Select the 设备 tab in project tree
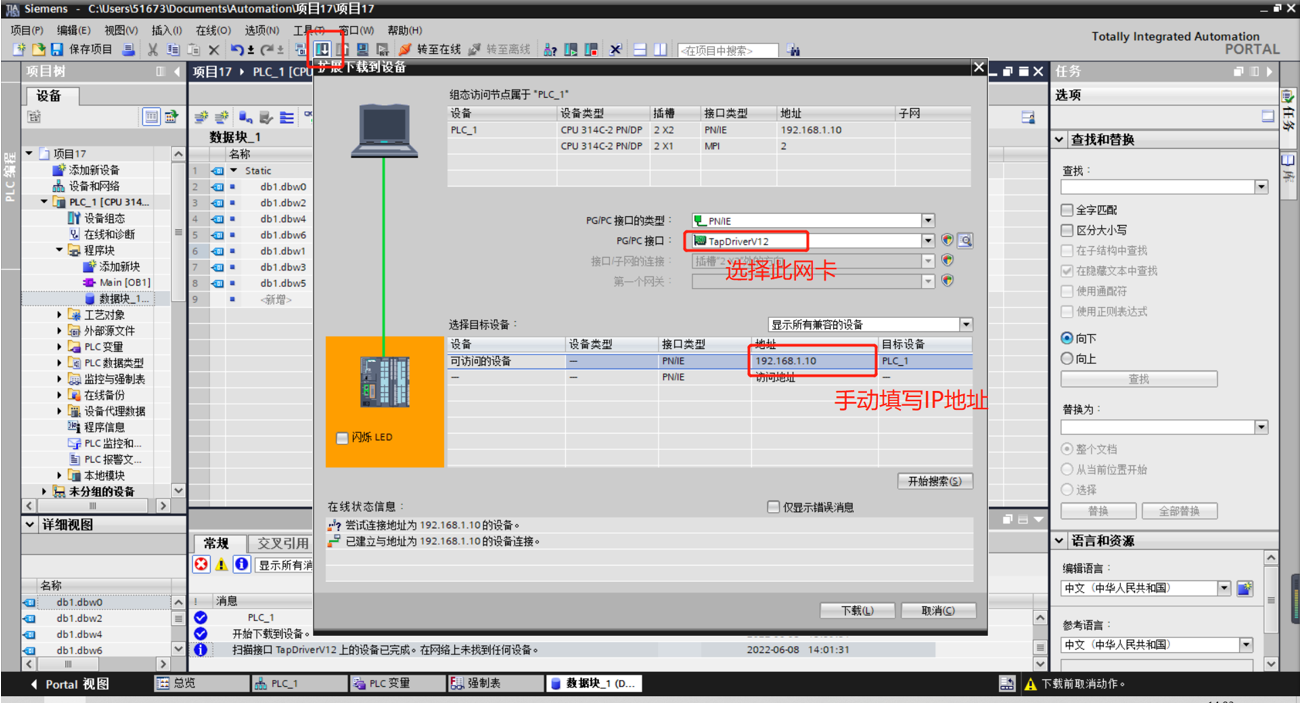This screenshot has width=1301, height=703. [x=49, y=96]
